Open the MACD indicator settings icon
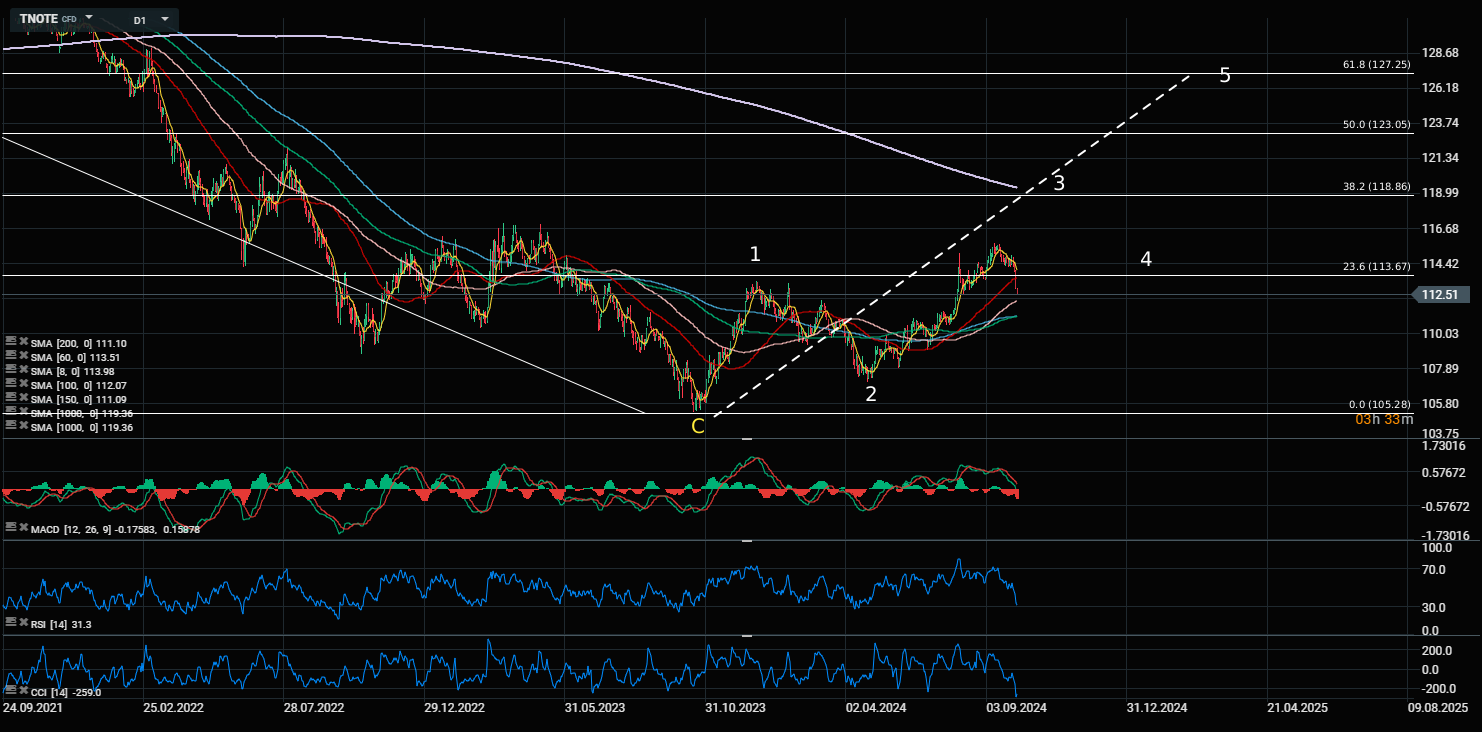Screen dimensions: 1482x732 [10, 527]
